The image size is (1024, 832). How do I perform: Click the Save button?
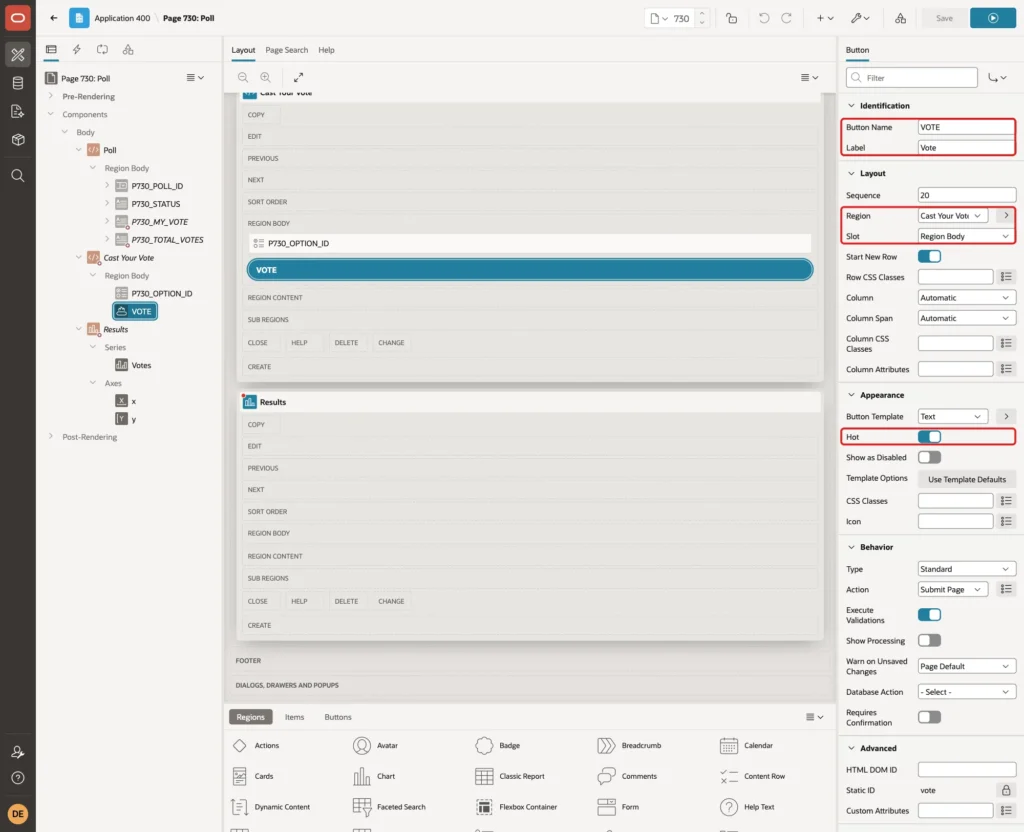tap(944, 18)
